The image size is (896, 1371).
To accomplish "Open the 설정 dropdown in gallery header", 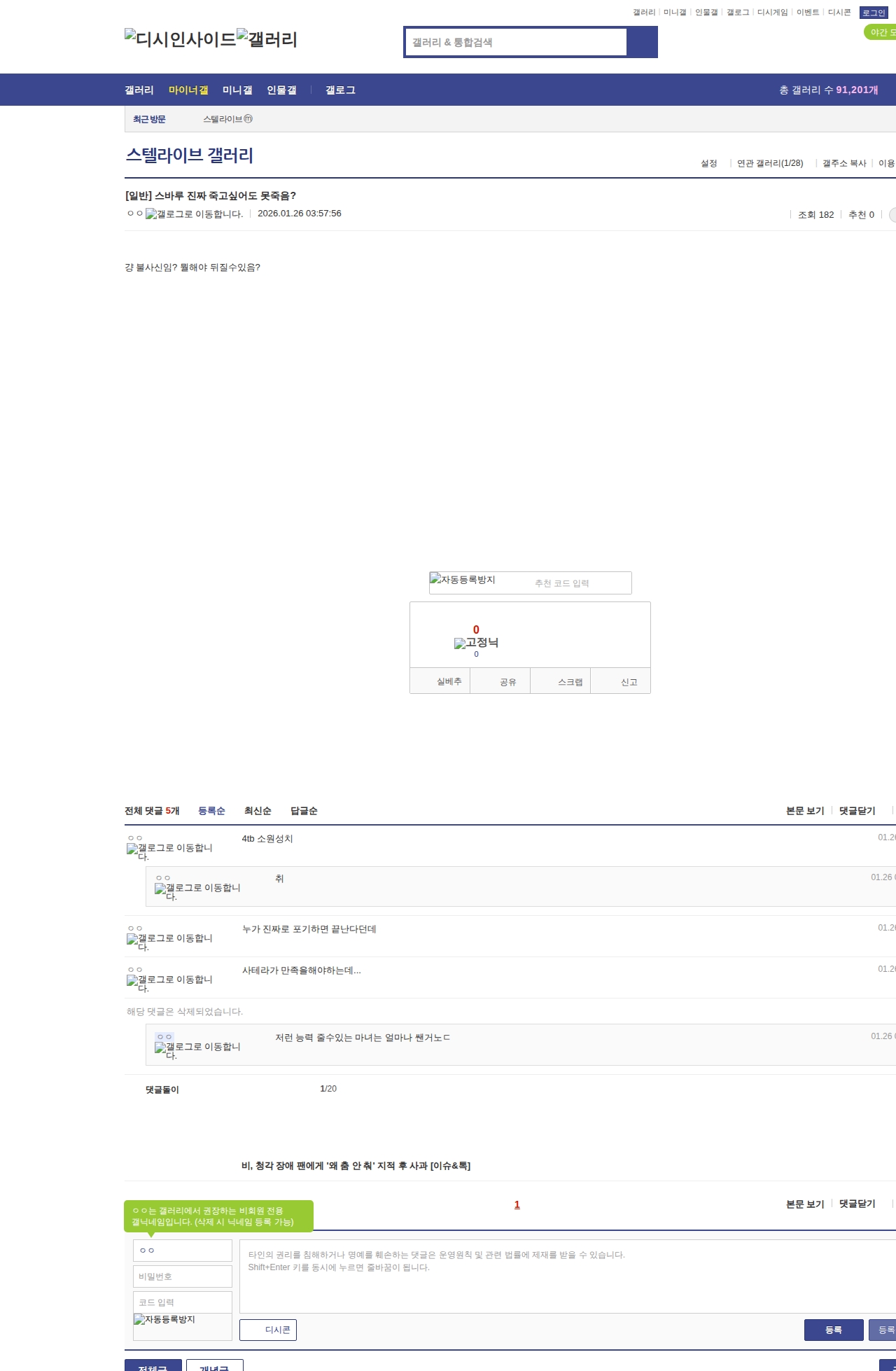I will 709,163.
